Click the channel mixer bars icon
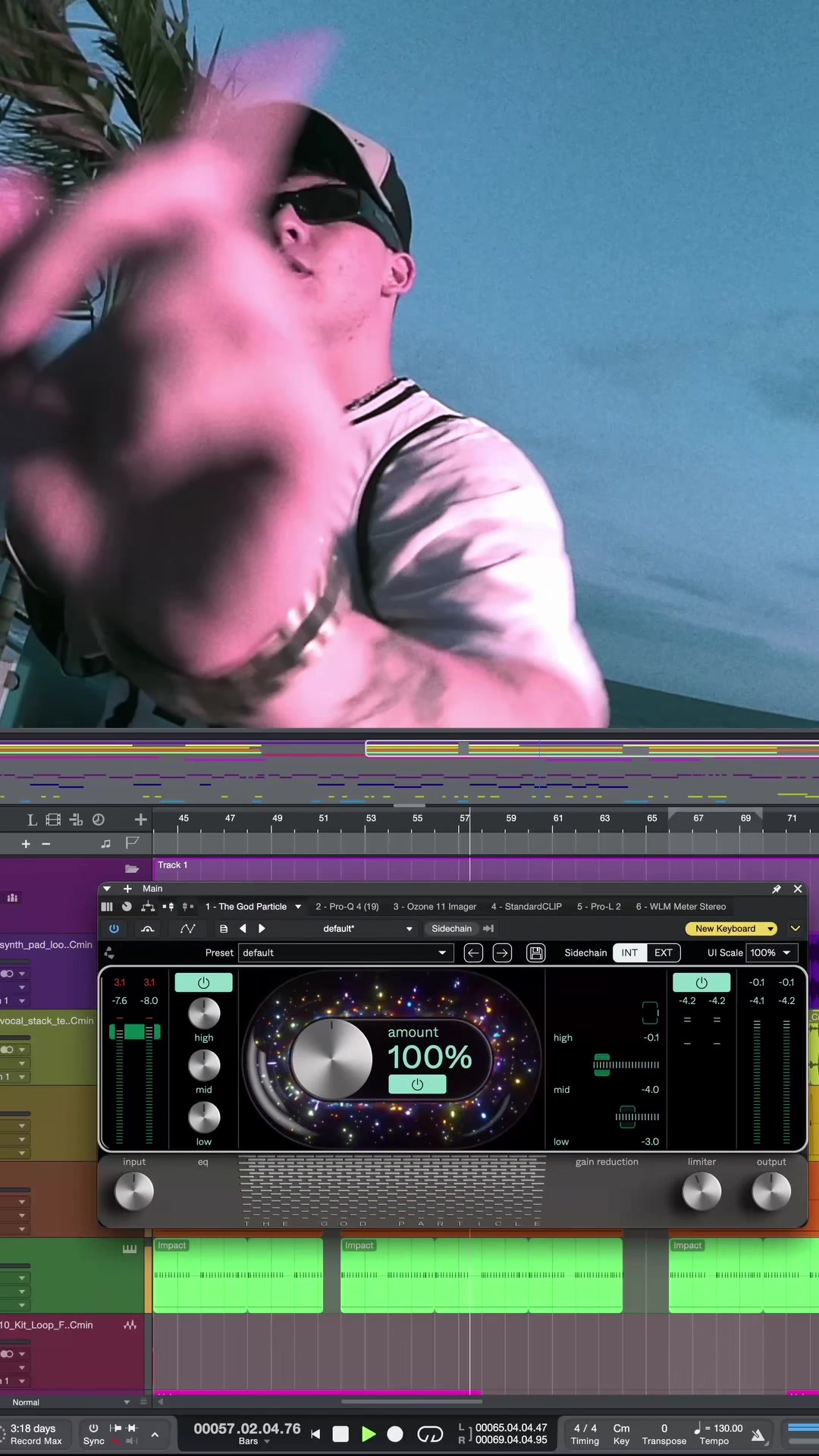This screenshot has width=819, height=1456. (107, 906)
